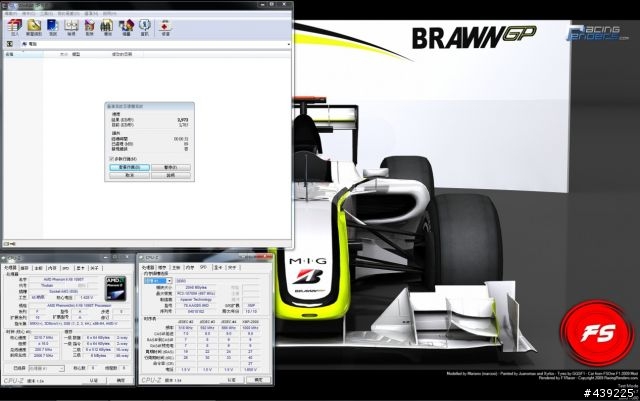
Task: Click the XMP-2000 column header in SPD timings
Action: [250, 322]
